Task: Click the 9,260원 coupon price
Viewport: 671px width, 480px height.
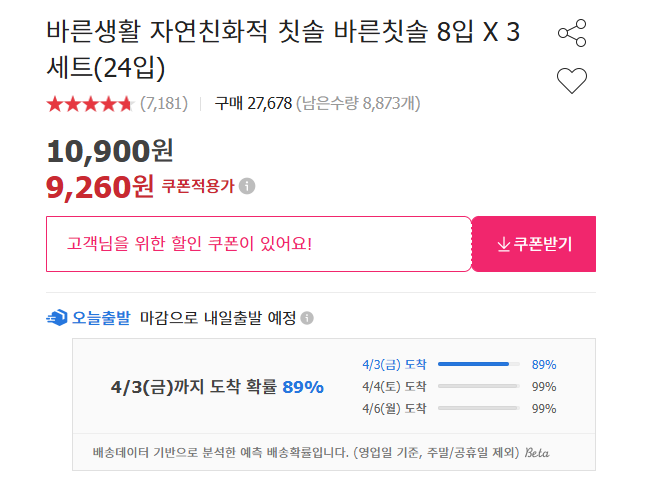Action: [x=100, y=185]
